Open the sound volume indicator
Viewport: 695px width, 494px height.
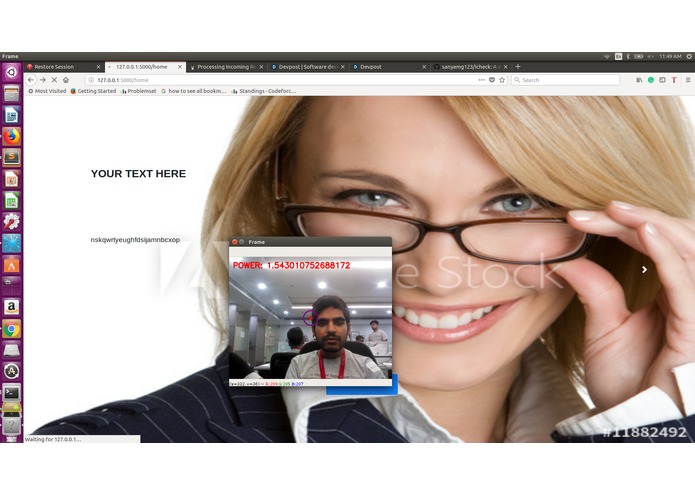click(x=651, y=56)
